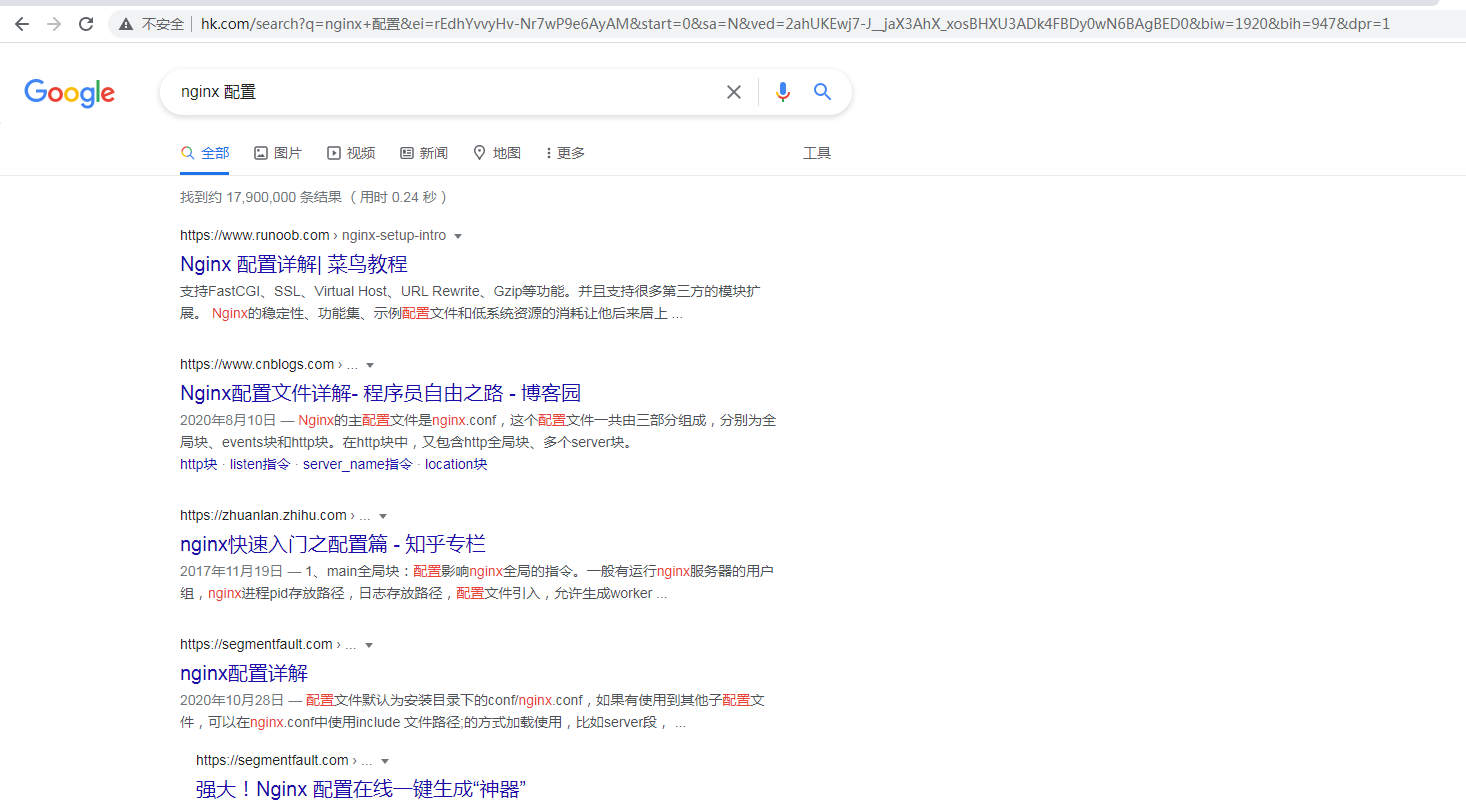Click the result count text 找到约 17,900,000 条结果

tap(261, 197)
